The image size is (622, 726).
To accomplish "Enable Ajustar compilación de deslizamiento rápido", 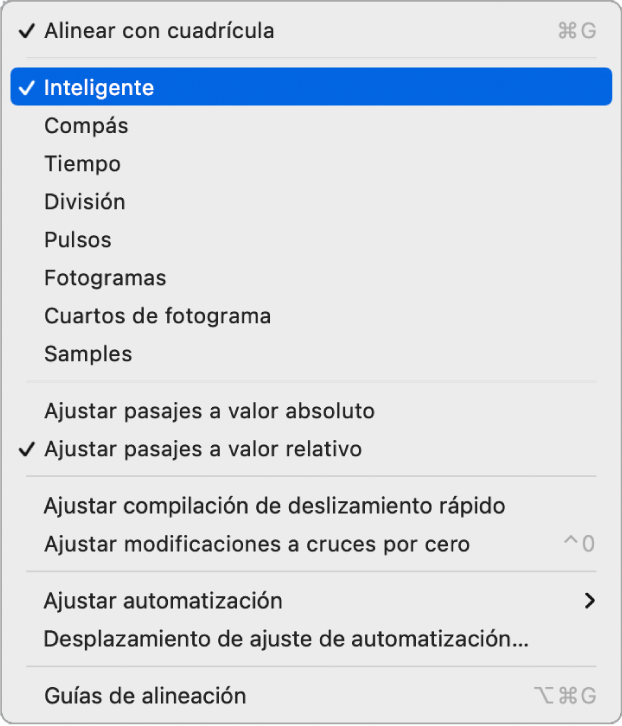I will (x=274, y=506).
